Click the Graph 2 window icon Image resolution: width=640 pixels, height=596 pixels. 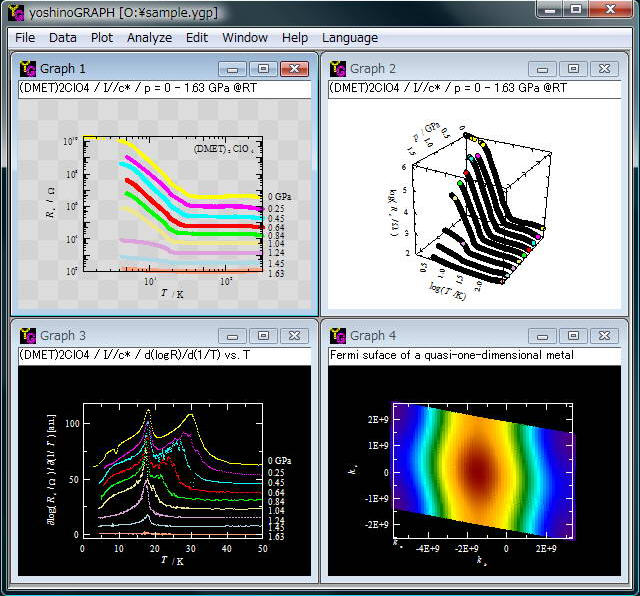337,69
